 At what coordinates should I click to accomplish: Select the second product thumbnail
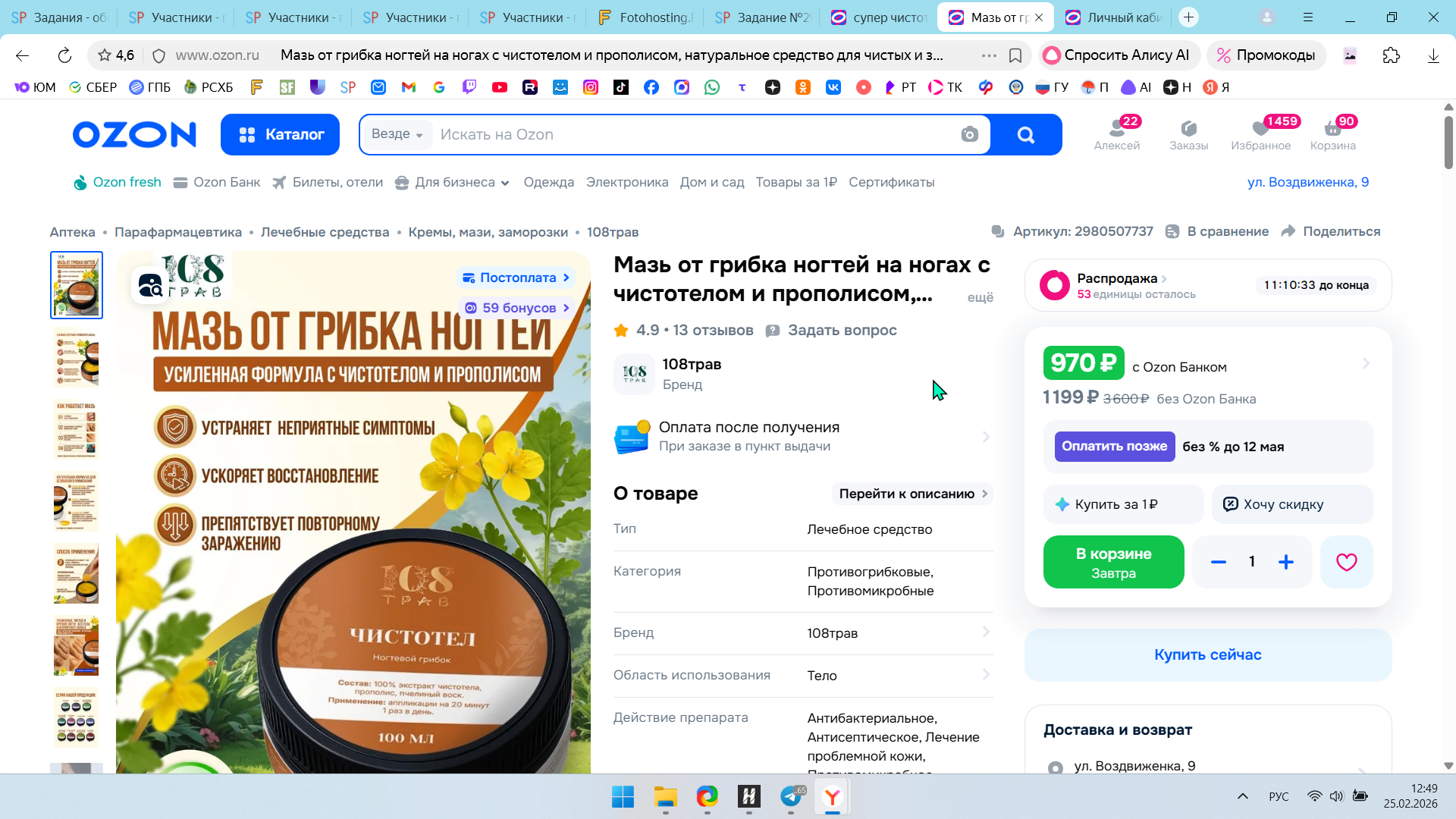pos(77,358)
